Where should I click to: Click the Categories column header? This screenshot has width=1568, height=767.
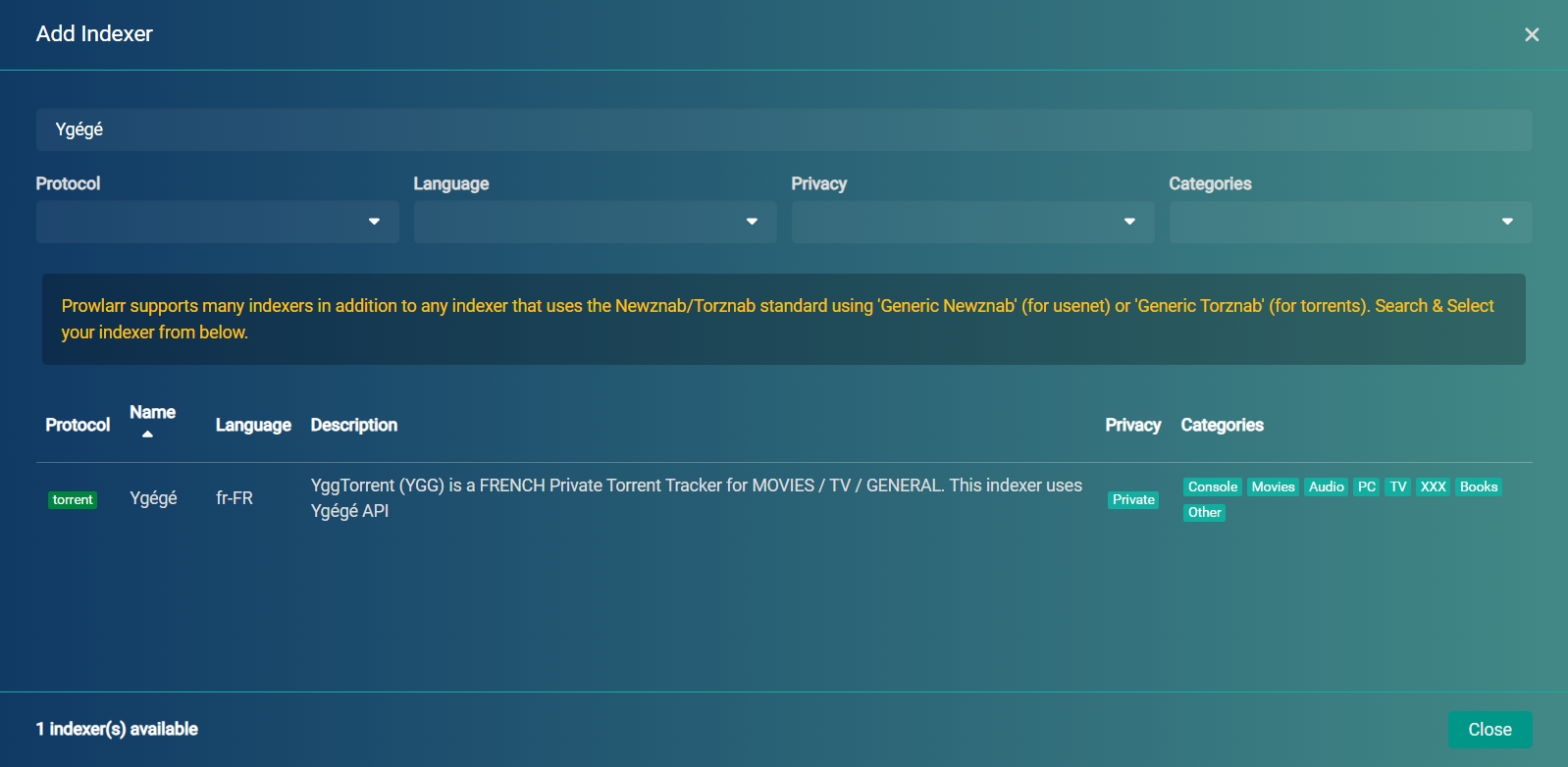tap(1222, 425)
